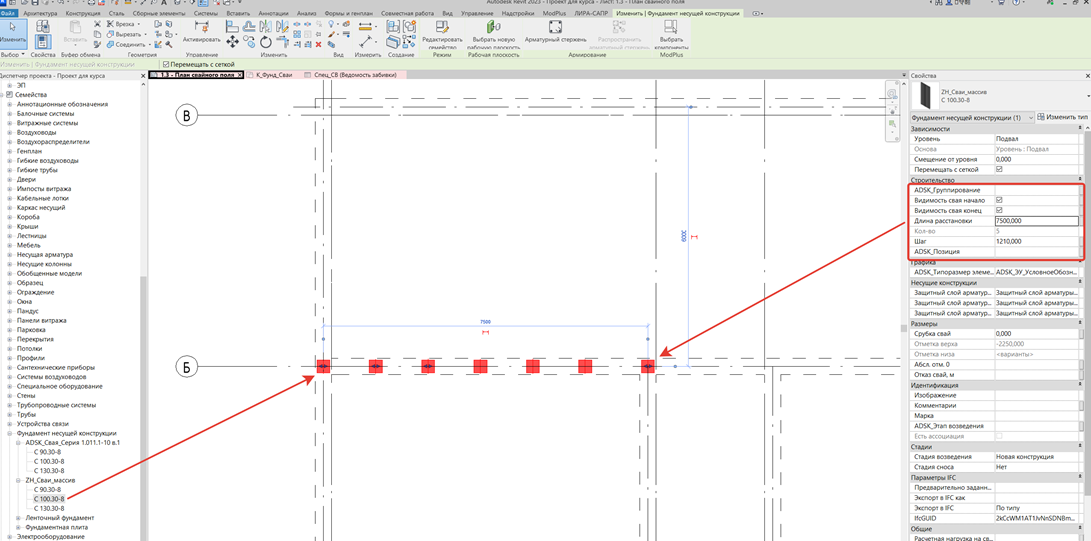Select the Offset tool in Изменить panel

[x=248, y=26]
